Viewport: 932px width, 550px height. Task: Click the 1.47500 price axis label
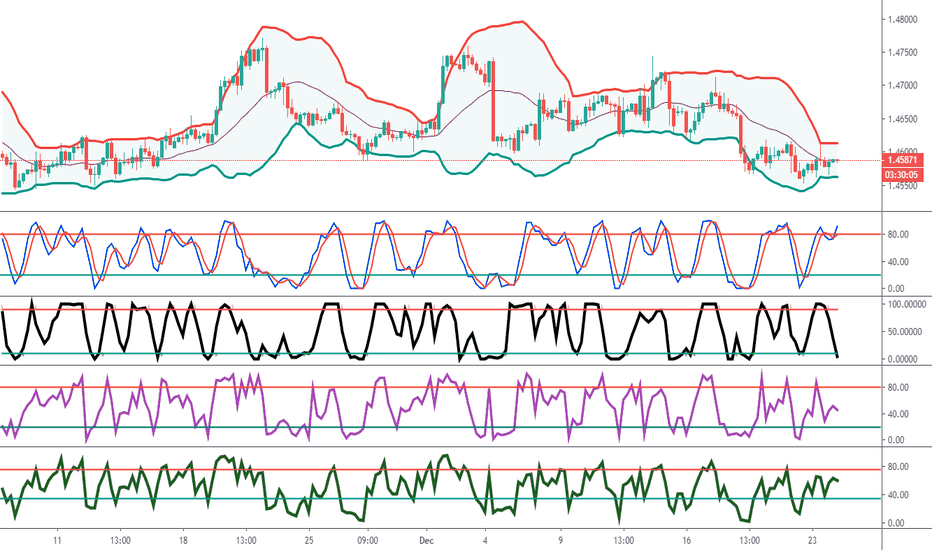(x=902, y=52)
